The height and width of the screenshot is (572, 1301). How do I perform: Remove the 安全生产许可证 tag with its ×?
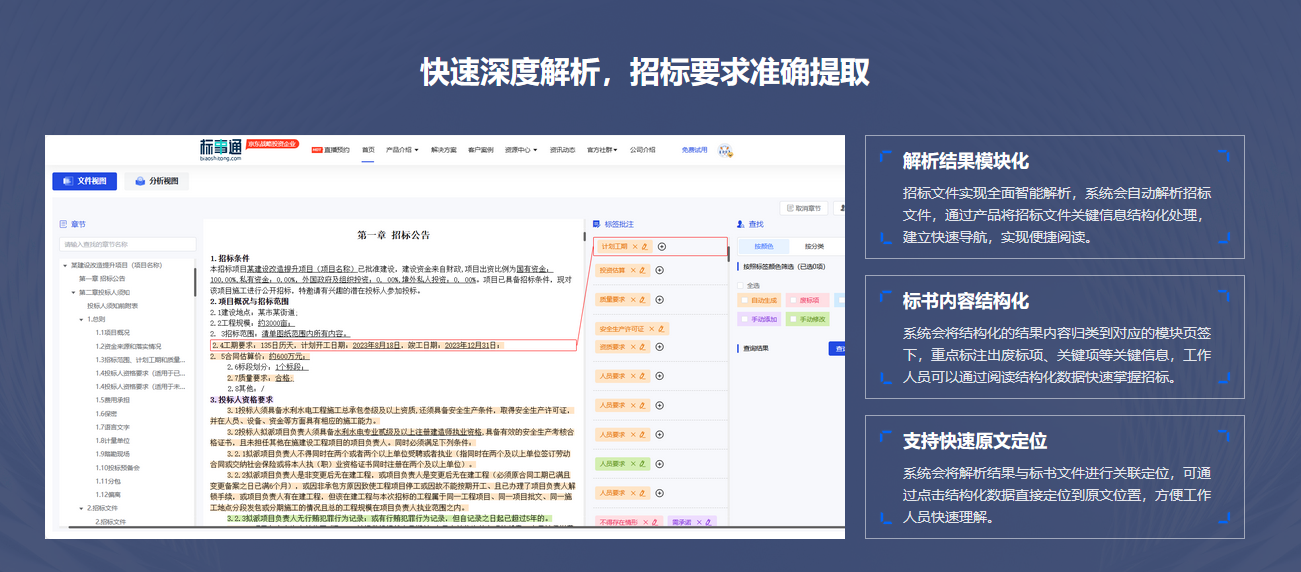click(651, 329)
